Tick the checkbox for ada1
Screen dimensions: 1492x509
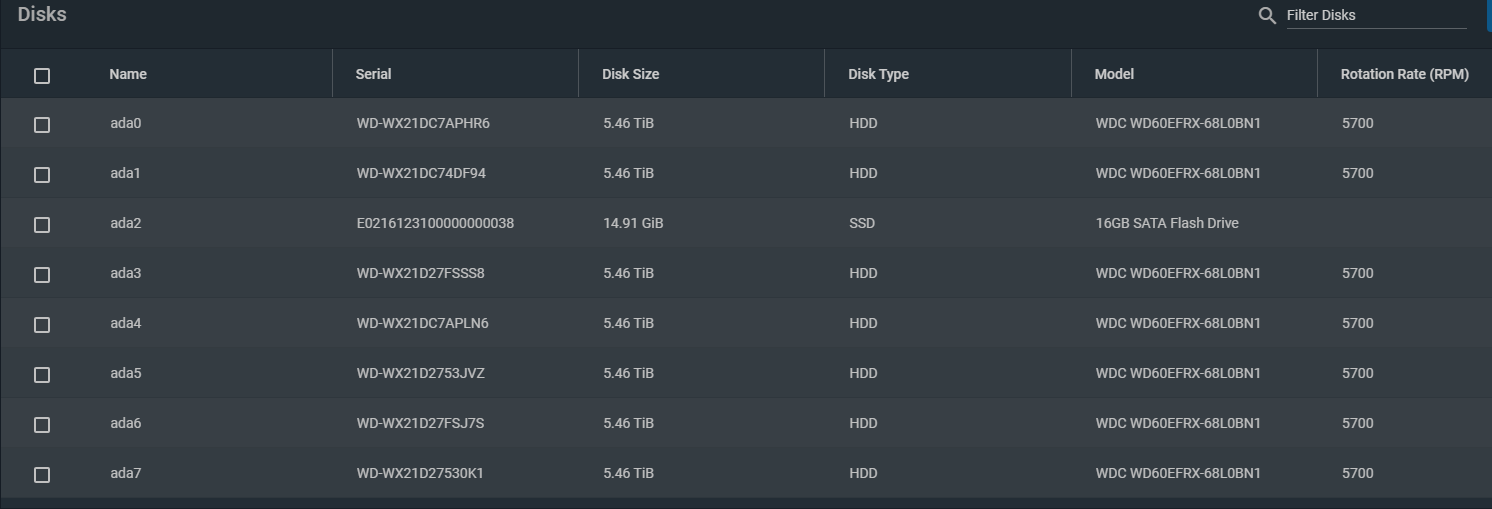pyautogui.click(x=42, y=175)
